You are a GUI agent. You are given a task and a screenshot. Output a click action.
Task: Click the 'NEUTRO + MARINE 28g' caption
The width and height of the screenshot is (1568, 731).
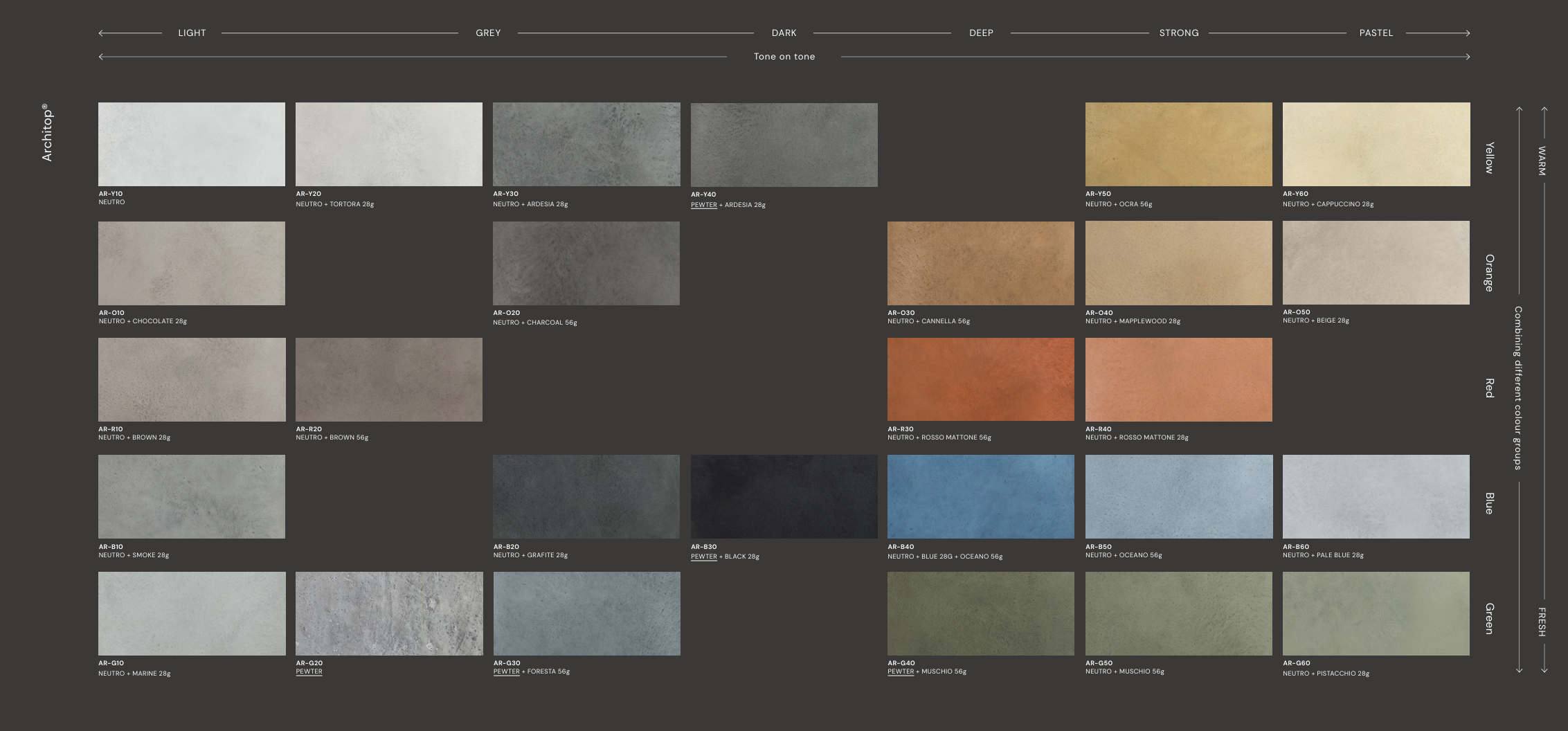pos(134,674)
